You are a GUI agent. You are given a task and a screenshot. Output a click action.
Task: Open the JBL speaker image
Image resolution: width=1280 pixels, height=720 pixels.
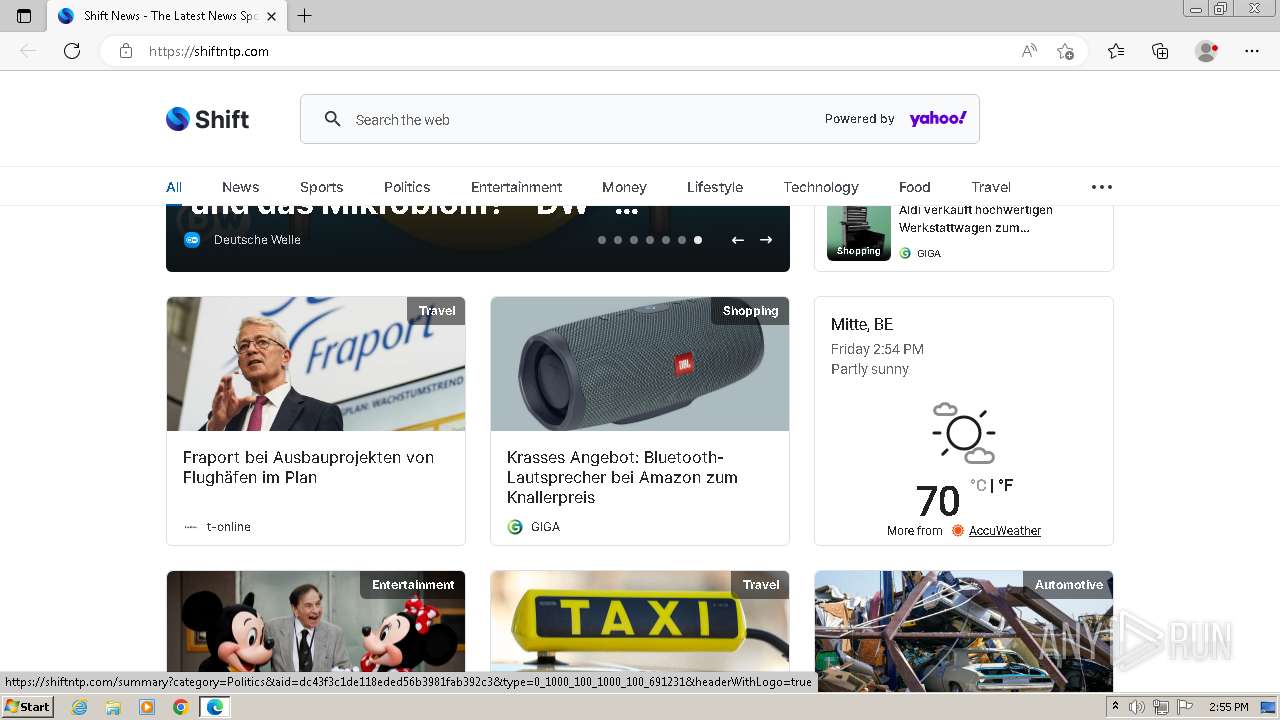pos(640,364)
